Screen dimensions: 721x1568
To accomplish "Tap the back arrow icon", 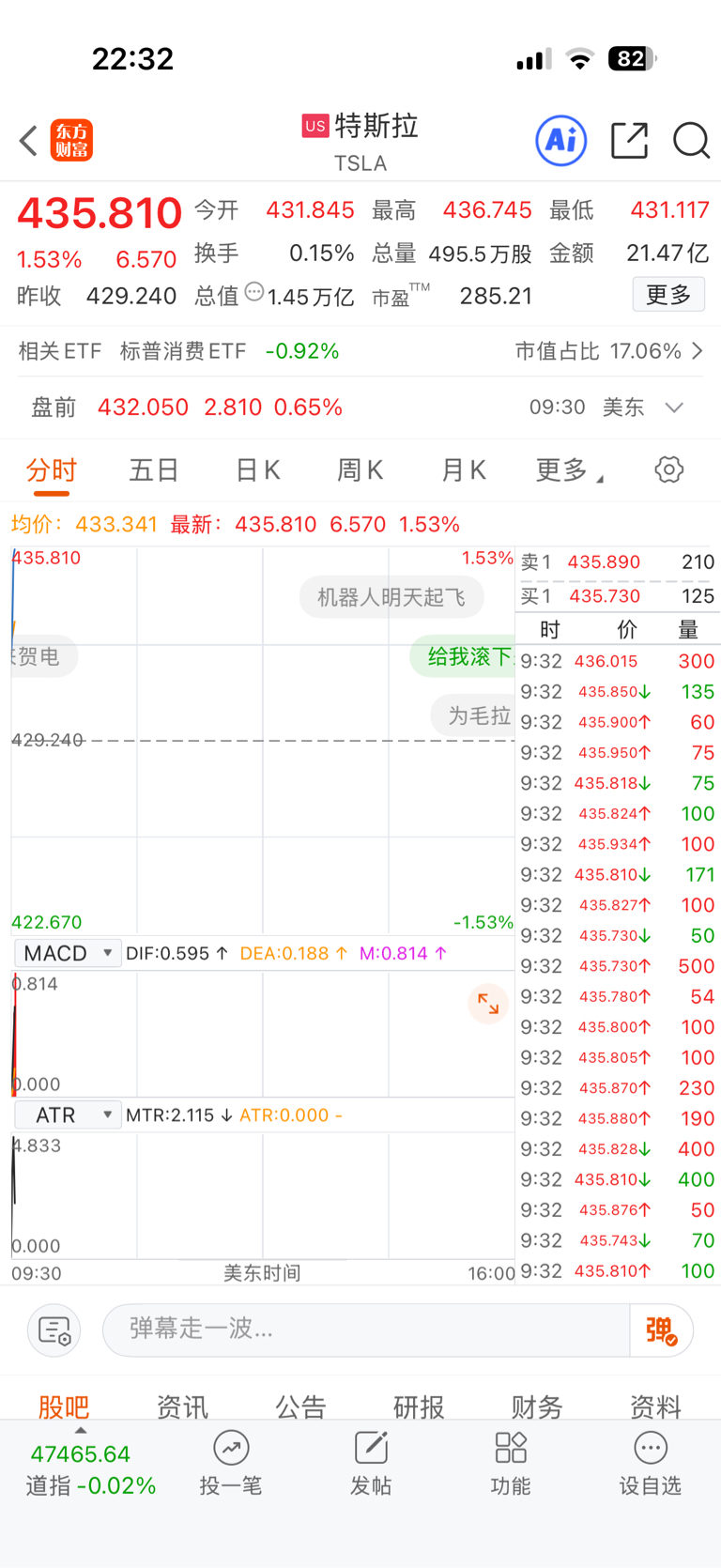I will (28, 141).
